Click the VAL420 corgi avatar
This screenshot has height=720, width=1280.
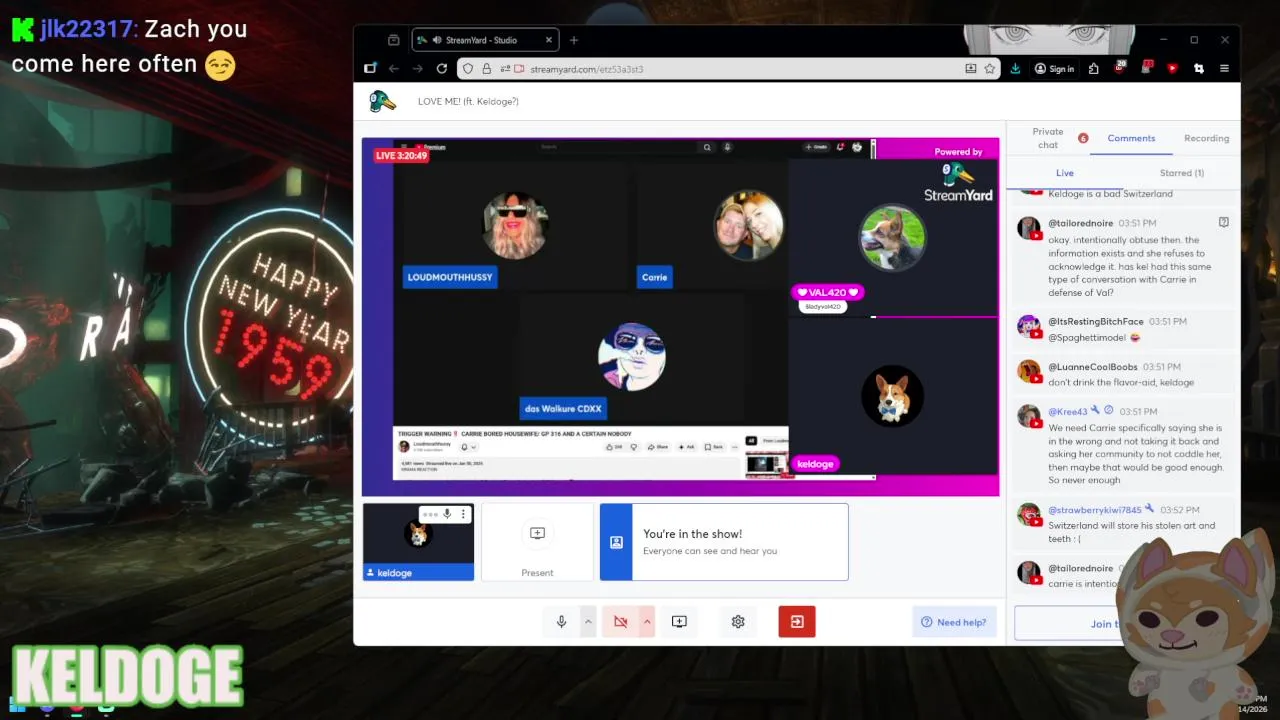coord(892,238)
